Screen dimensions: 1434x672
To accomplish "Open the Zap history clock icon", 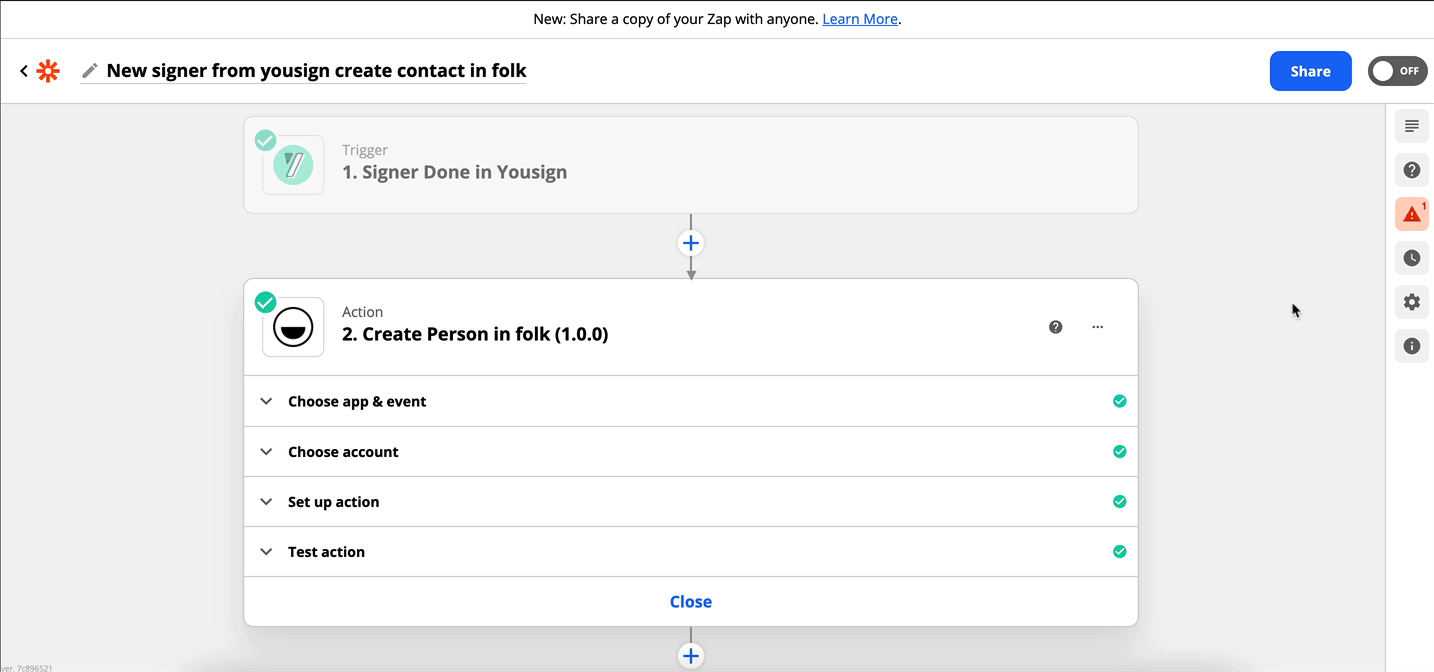I will click(1412, 258).
